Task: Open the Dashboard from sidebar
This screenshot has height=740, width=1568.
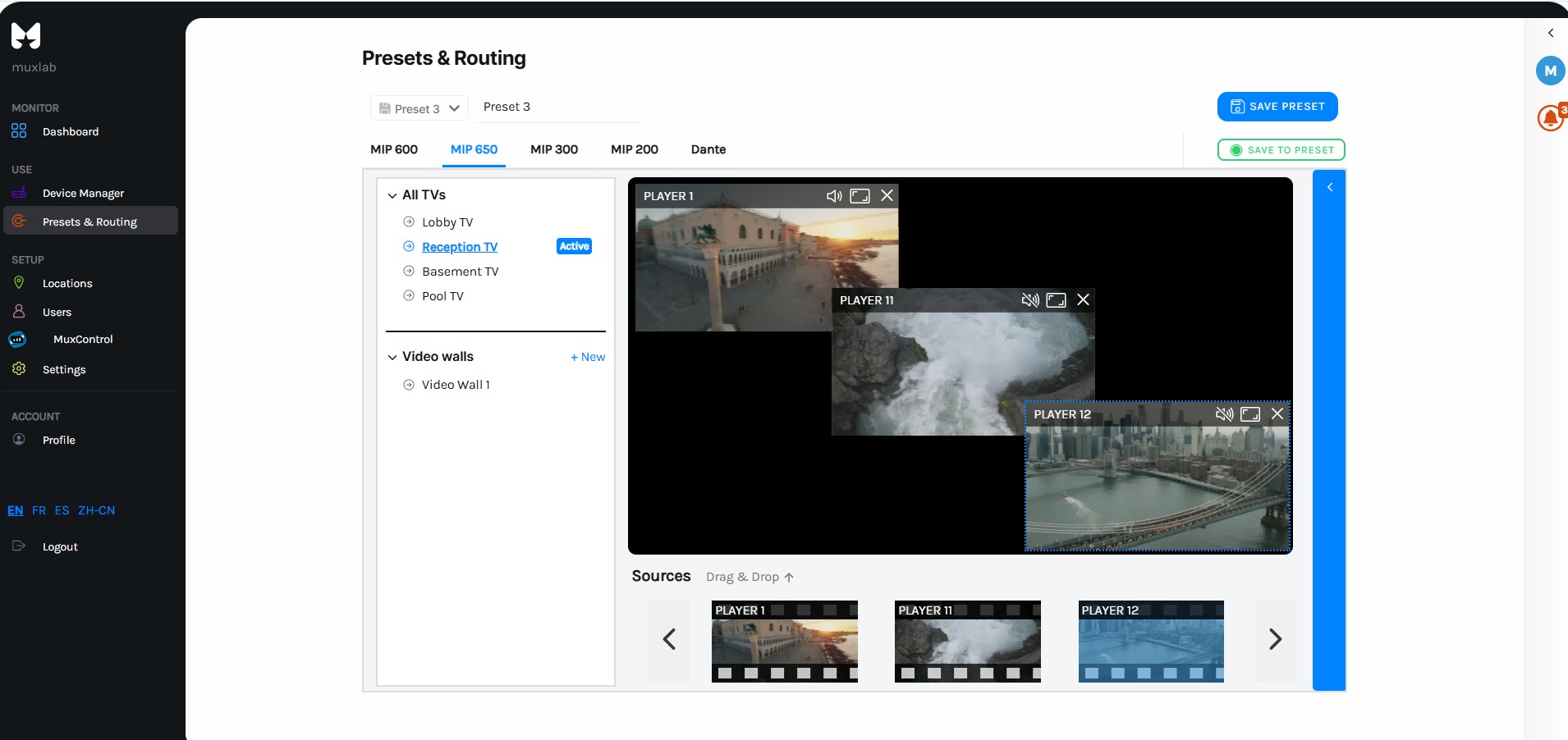Action: (x=70, y=131)
